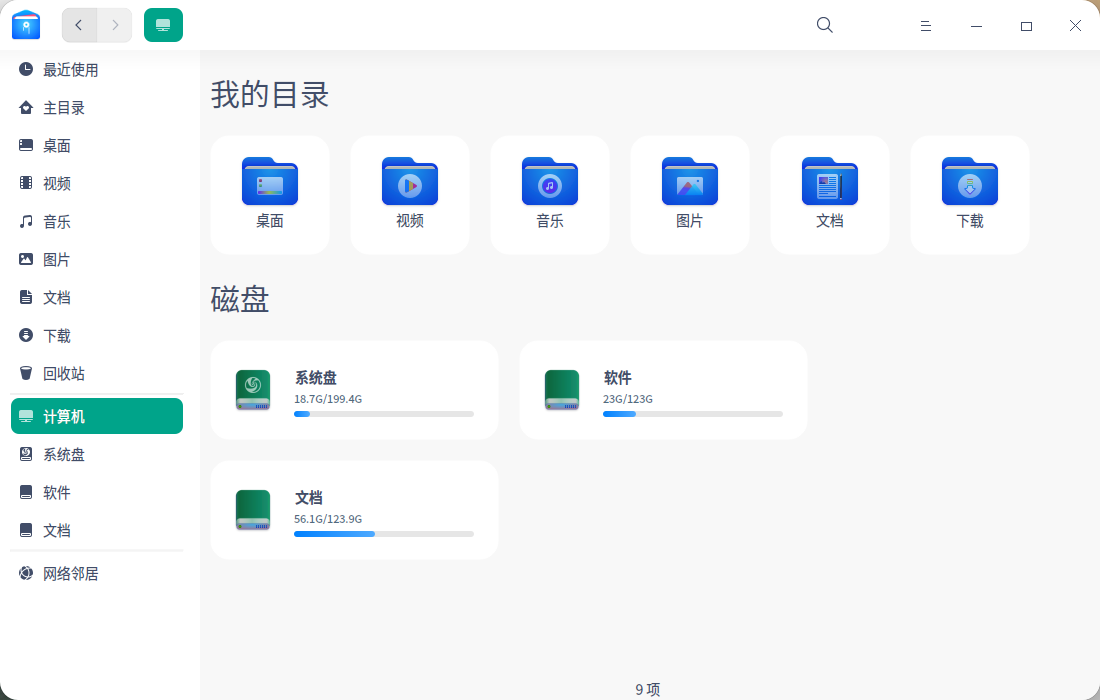Select 最近使用 in the sidebar

pos(97,69)
